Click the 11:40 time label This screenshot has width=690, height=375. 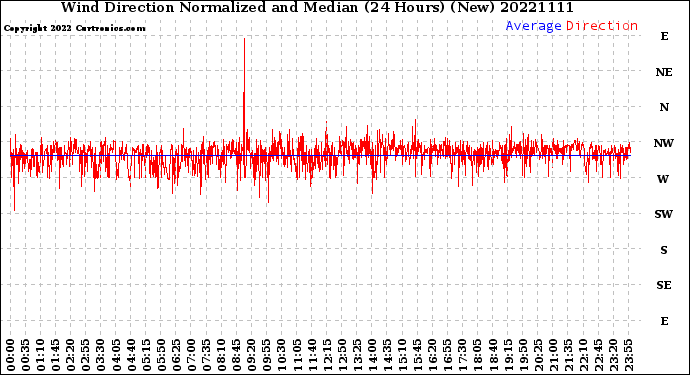[x=312, y=355]
